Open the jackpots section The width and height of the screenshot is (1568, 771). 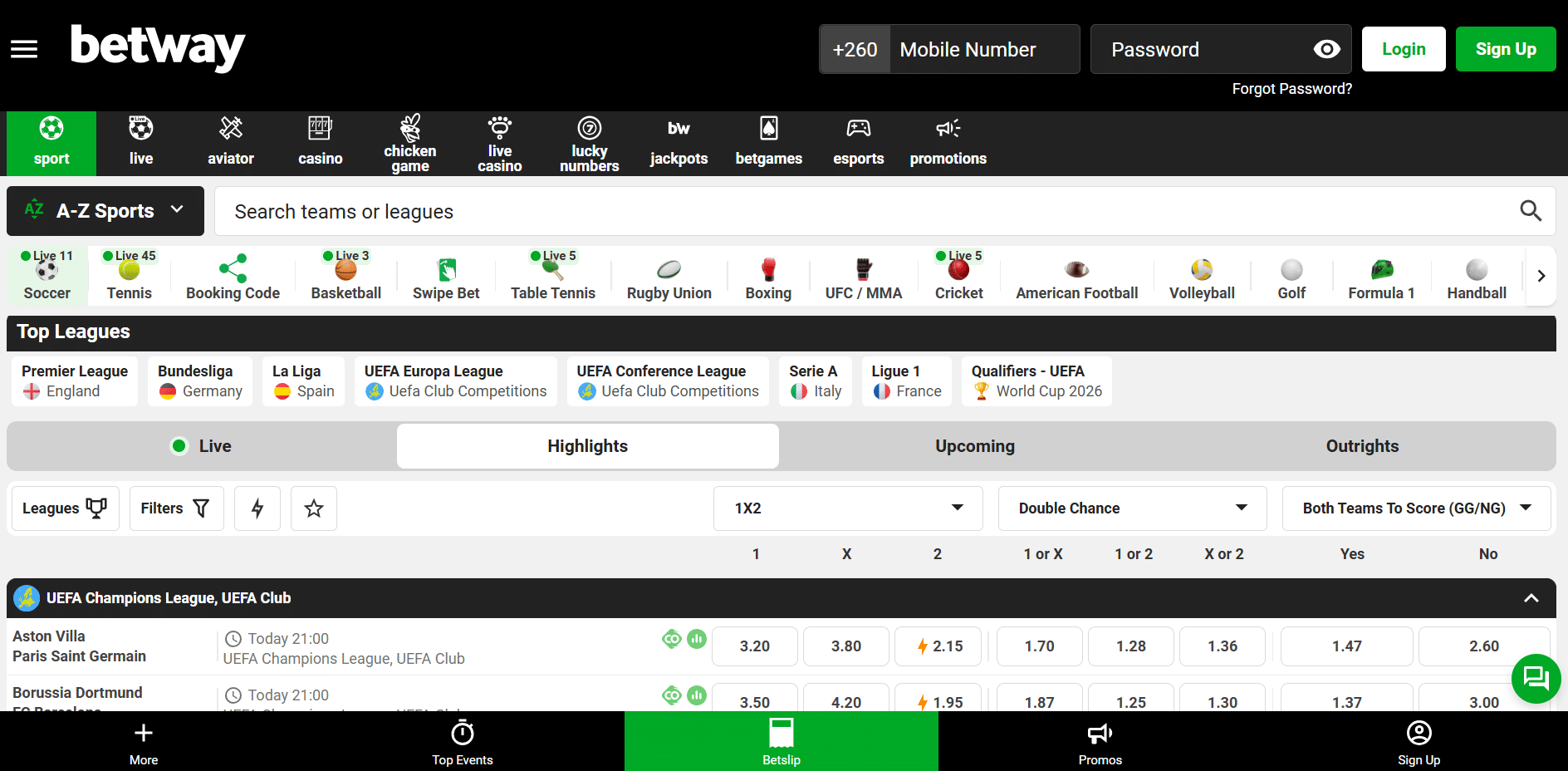[x=679, y=143]
